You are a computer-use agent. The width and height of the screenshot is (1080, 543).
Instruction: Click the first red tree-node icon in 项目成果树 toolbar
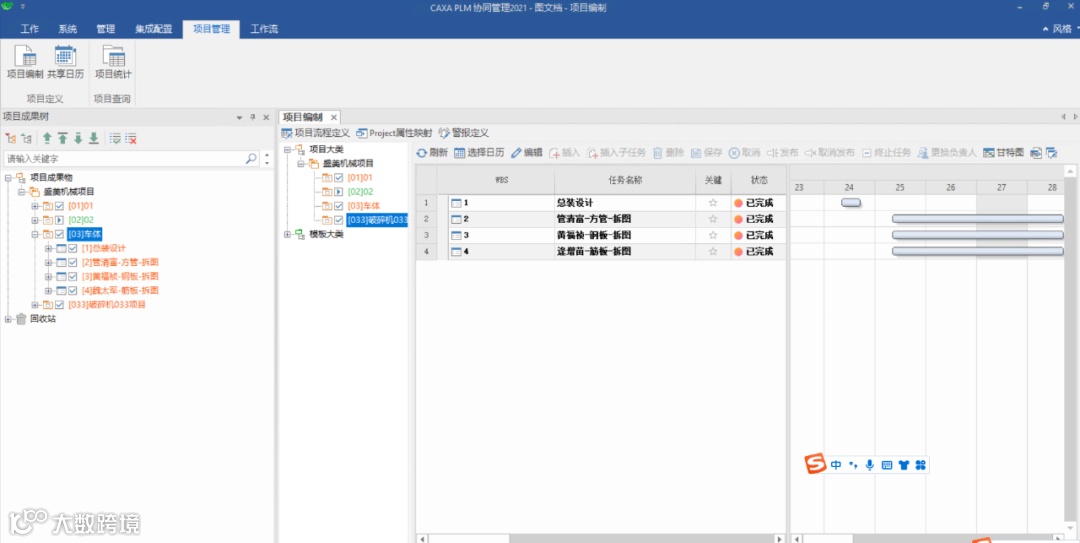10,139
